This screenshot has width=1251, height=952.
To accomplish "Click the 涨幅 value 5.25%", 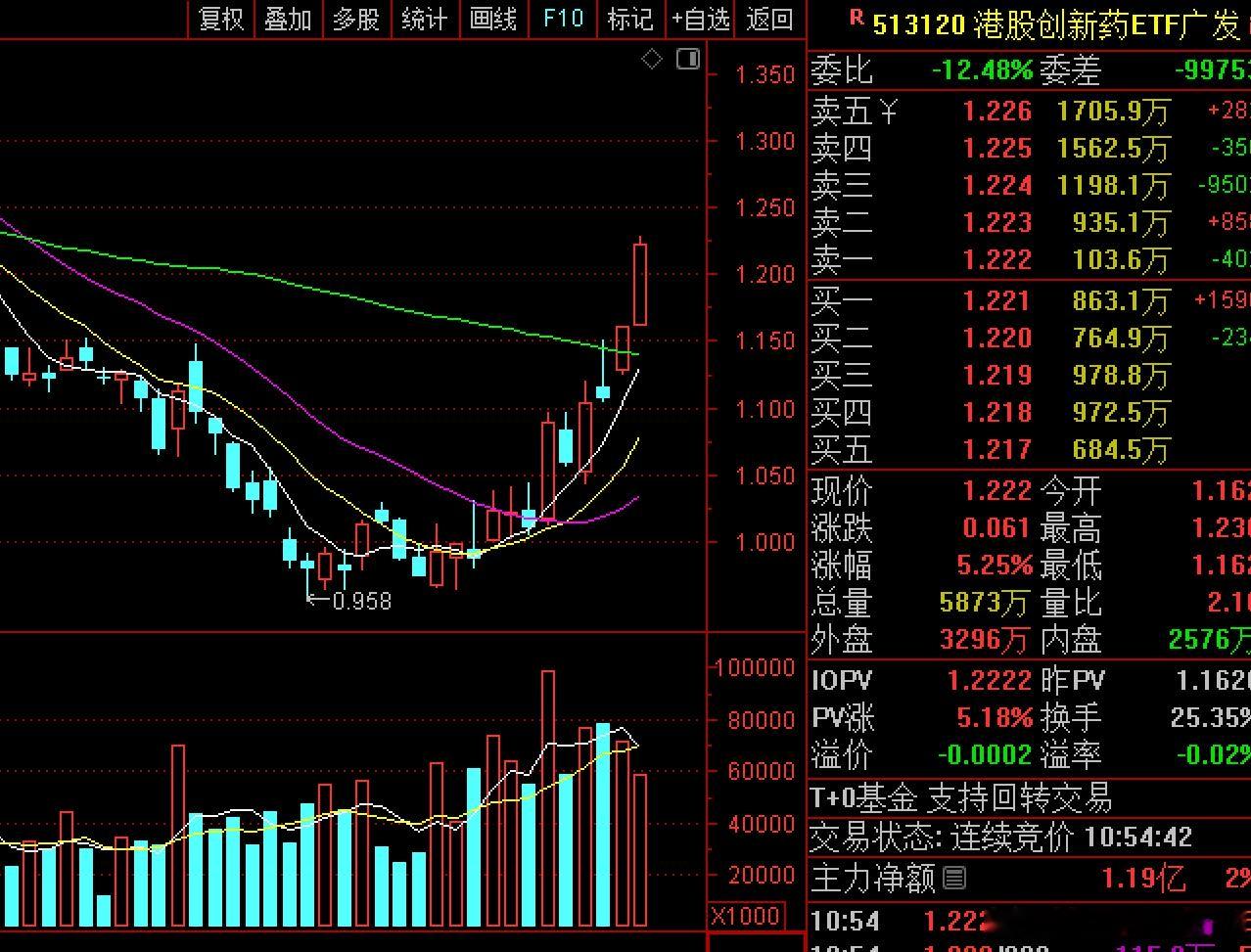I will point(995,566).
